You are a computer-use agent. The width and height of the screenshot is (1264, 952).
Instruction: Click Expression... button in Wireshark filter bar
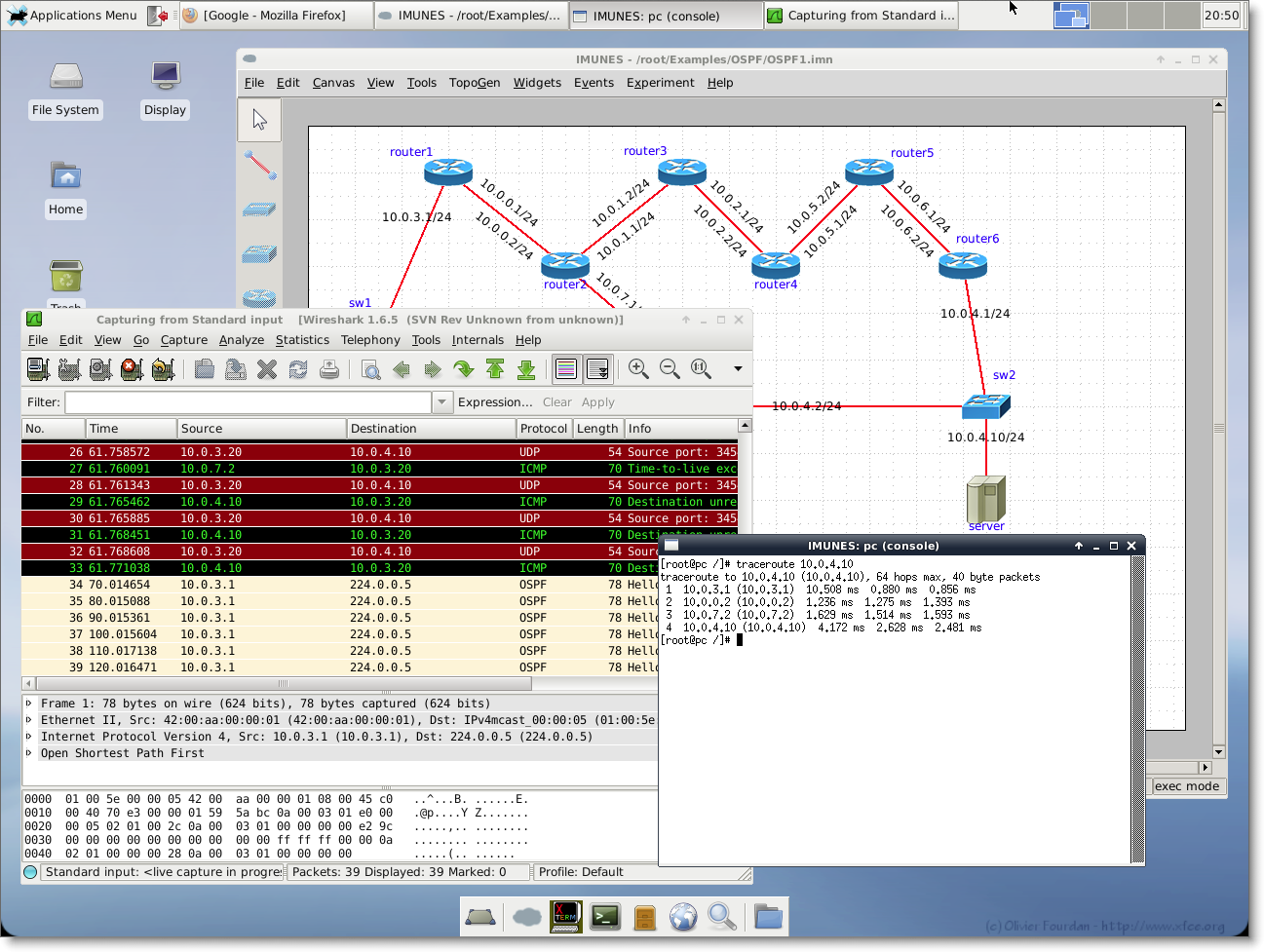495,402
